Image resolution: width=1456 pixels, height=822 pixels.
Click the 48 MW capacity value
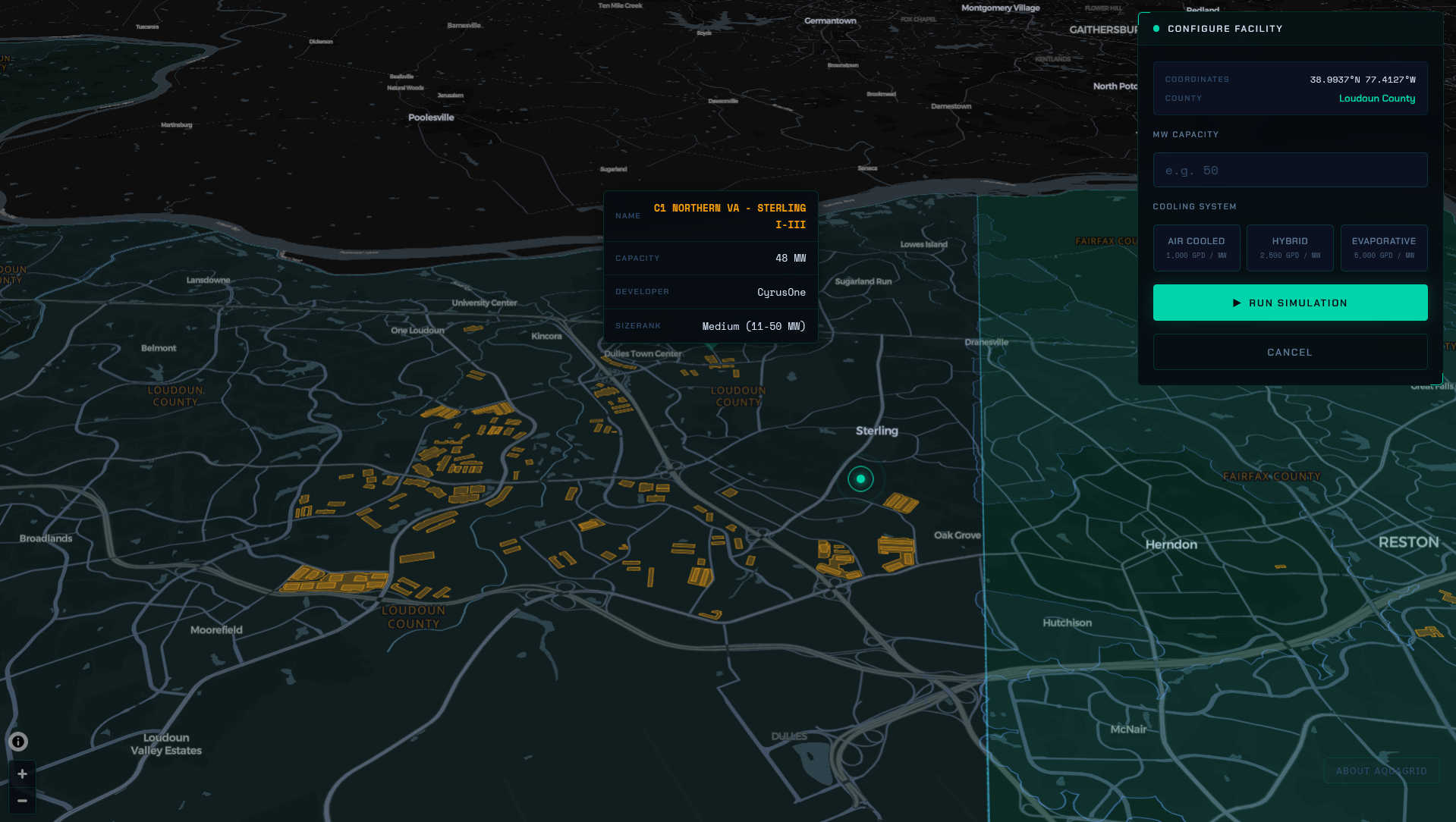[x=791, y=259]
